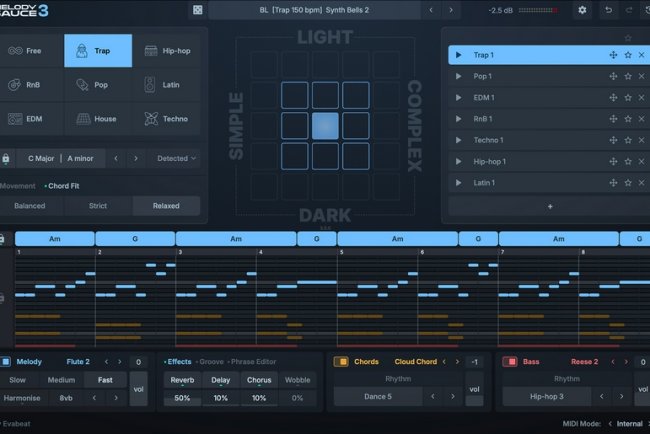Click the undo arrow icon
This screenshot has width=650, height=434.
click(608, 10)
